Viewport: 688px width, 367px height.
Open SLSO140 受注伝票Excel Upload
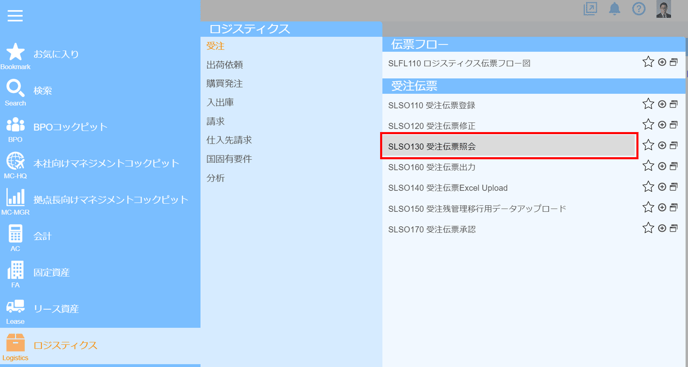point(448,188)
